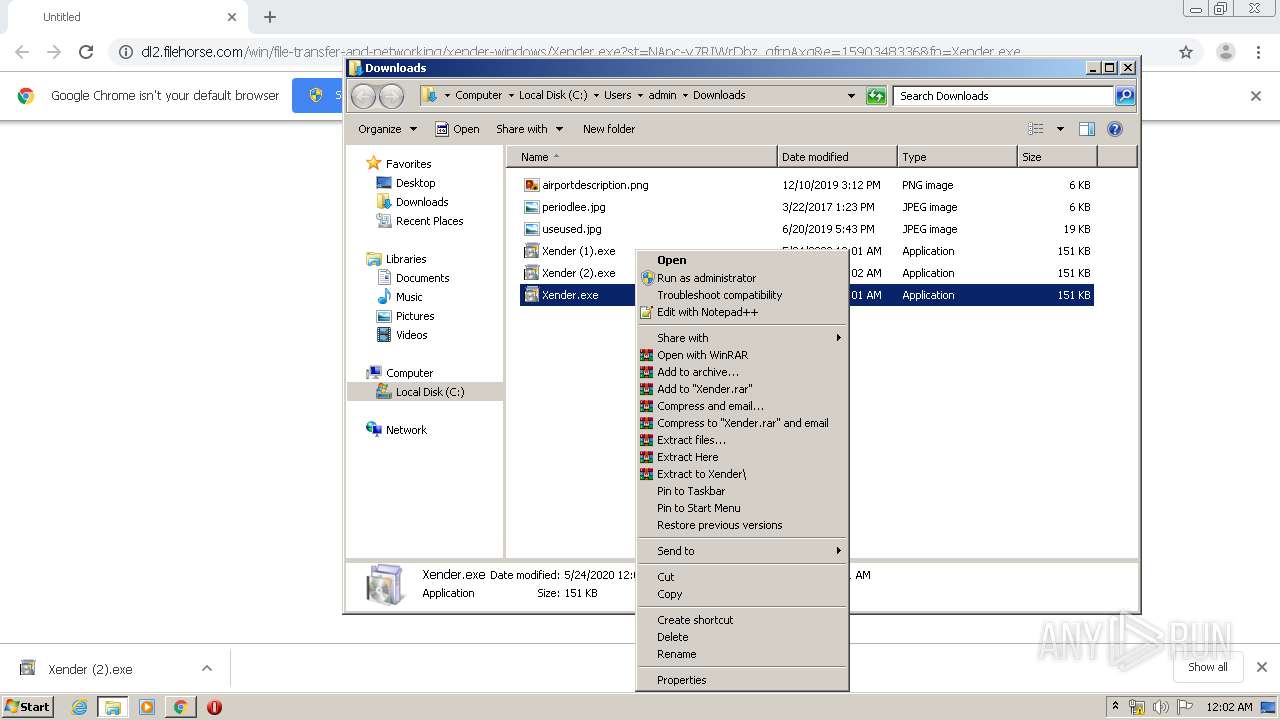The image size is (1280, 720).
Task: Reload the Chrome page
Action: pos(86,52)
